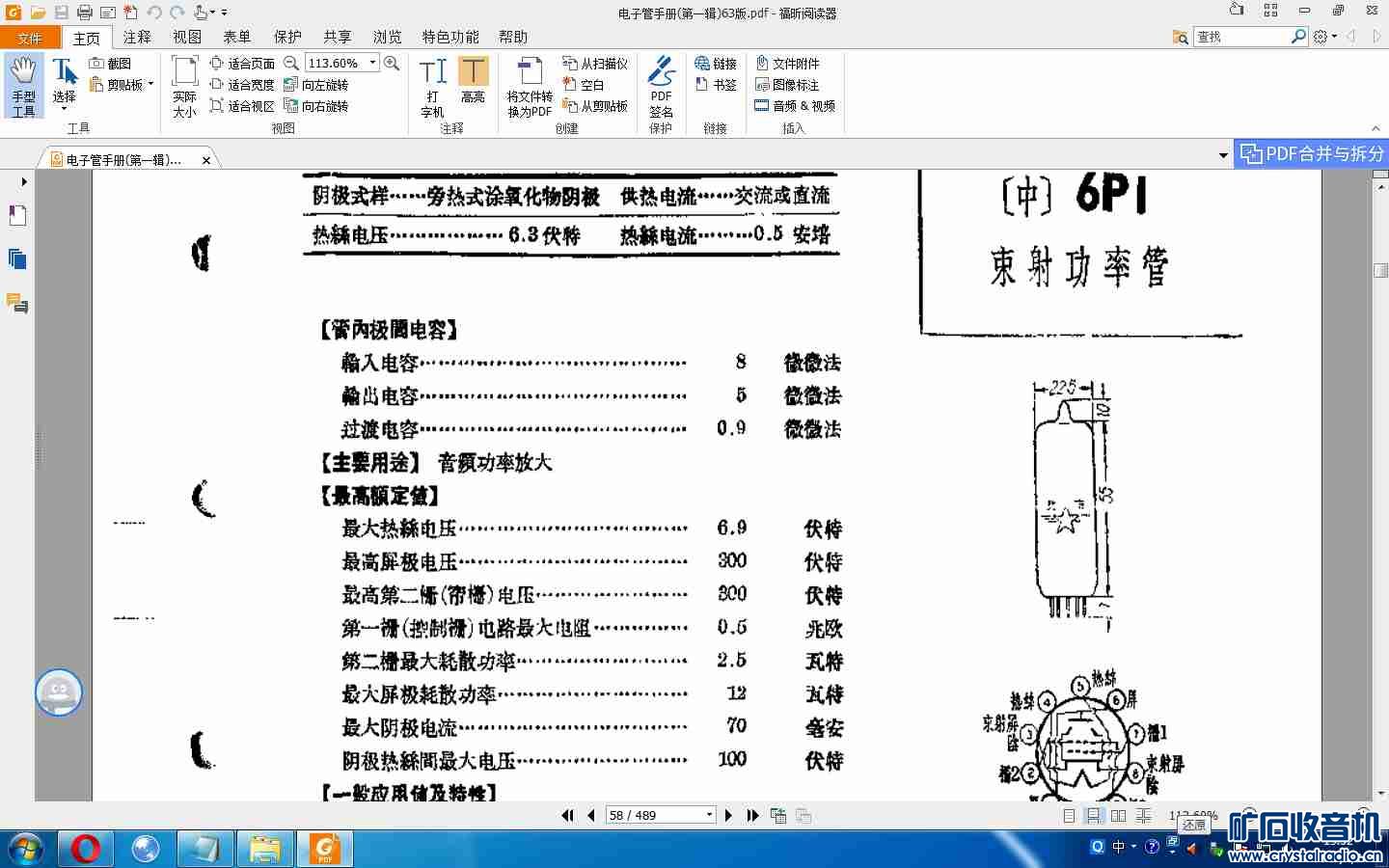Activate the Highlight tool (高亮)

473,81
